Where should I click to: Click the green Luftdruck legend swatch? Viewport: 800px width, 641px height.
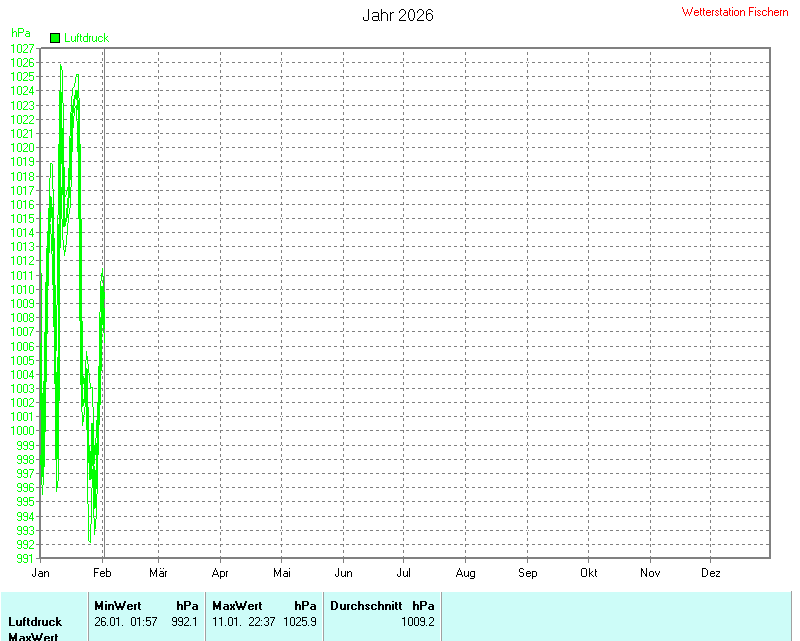[55, 38]
